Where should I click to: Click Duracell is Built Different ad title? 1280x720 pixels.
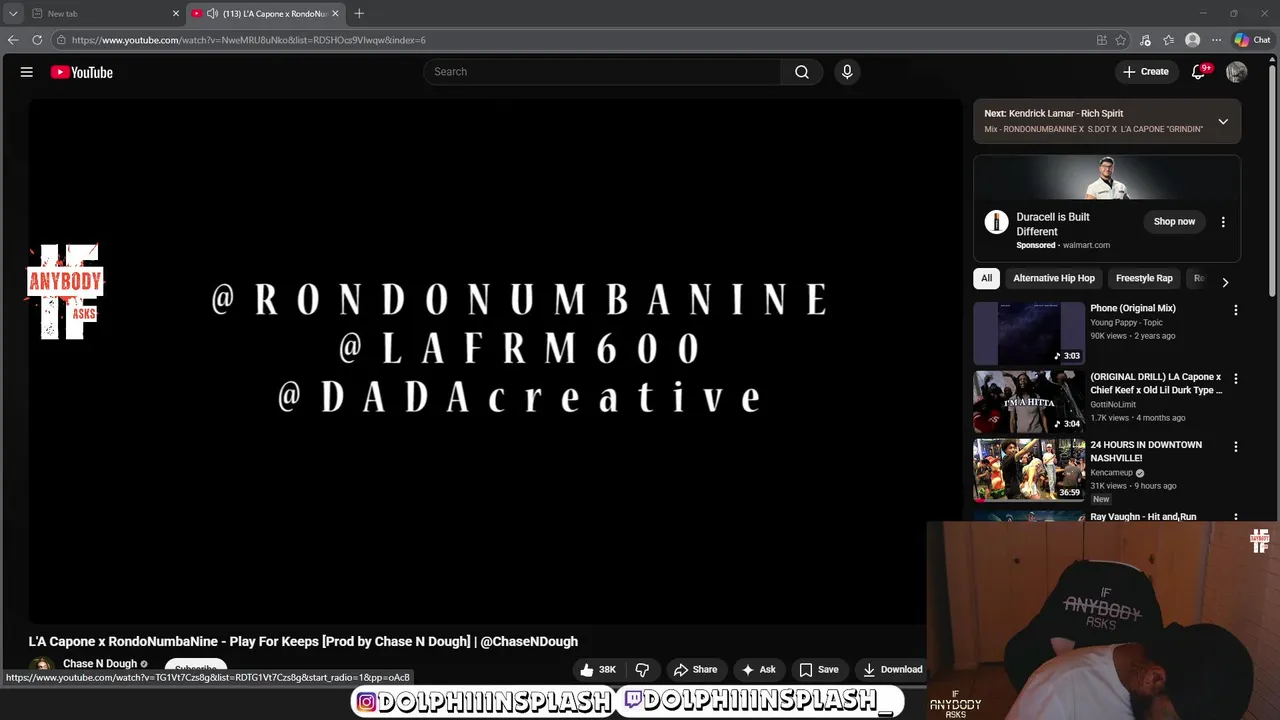[1053, 224]
